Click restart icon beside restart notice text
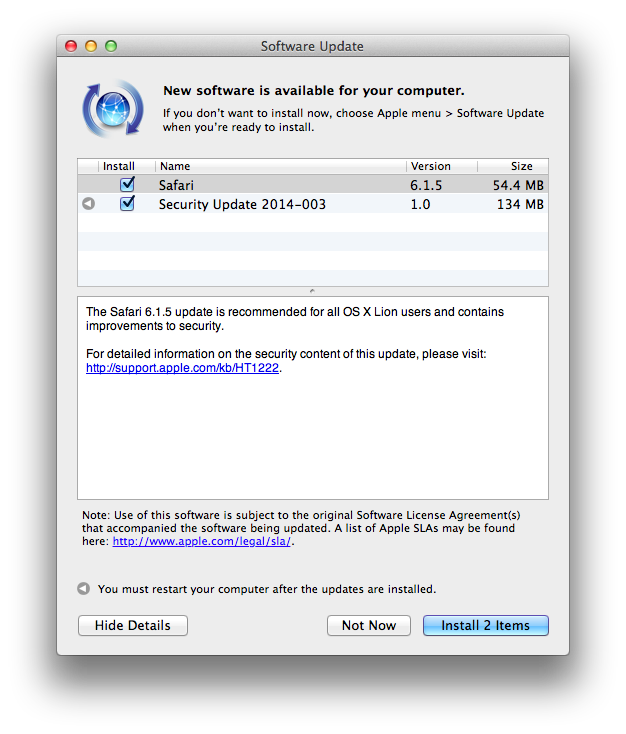Image resolution: width=626 pixels, height=734 pixels. point(83,588)
